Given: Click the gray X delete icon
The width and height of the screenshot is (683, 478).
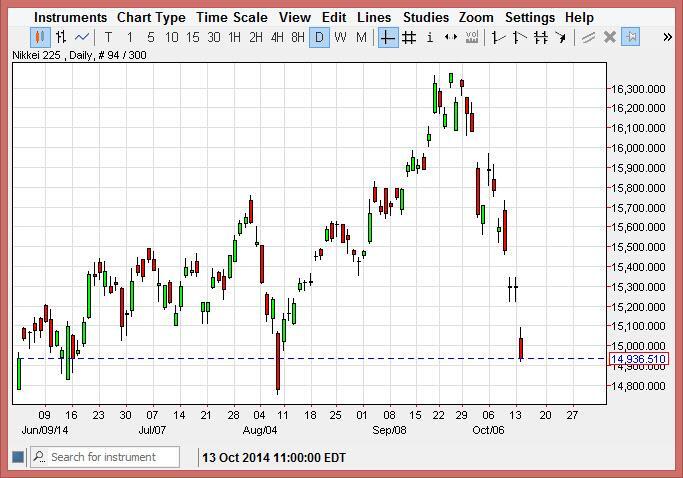Looking at the screenshot, I should tap(610, 38).
